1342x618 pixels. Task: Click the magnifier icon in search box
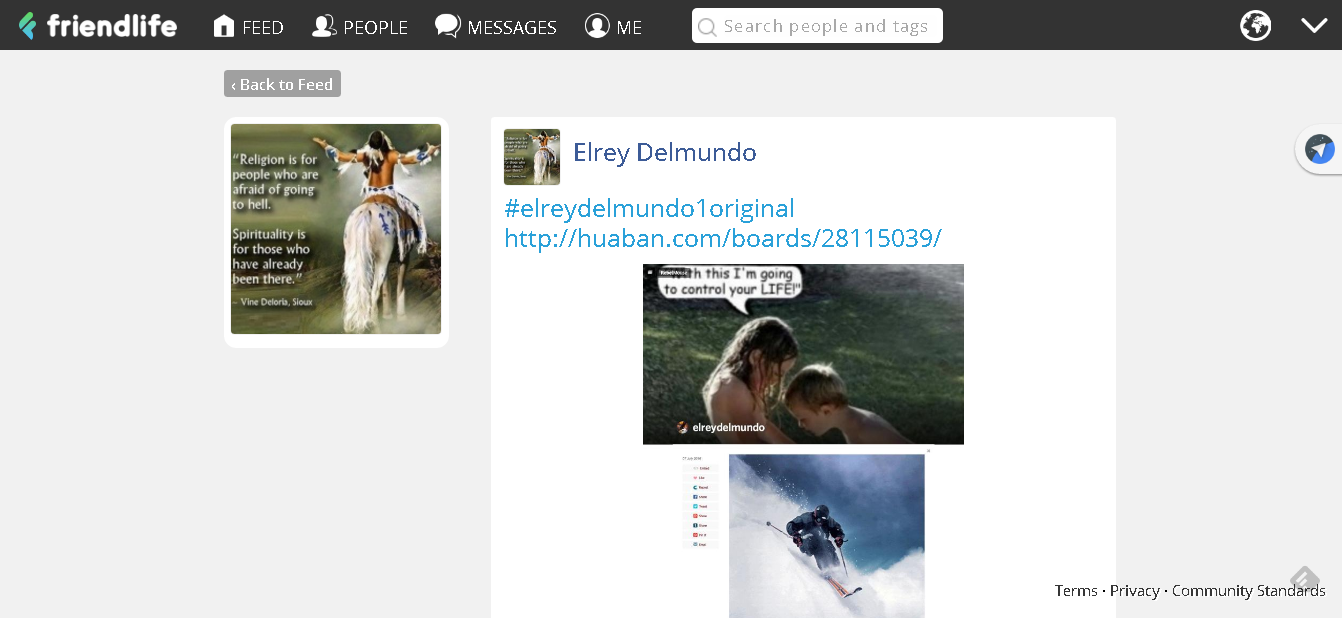707,27
